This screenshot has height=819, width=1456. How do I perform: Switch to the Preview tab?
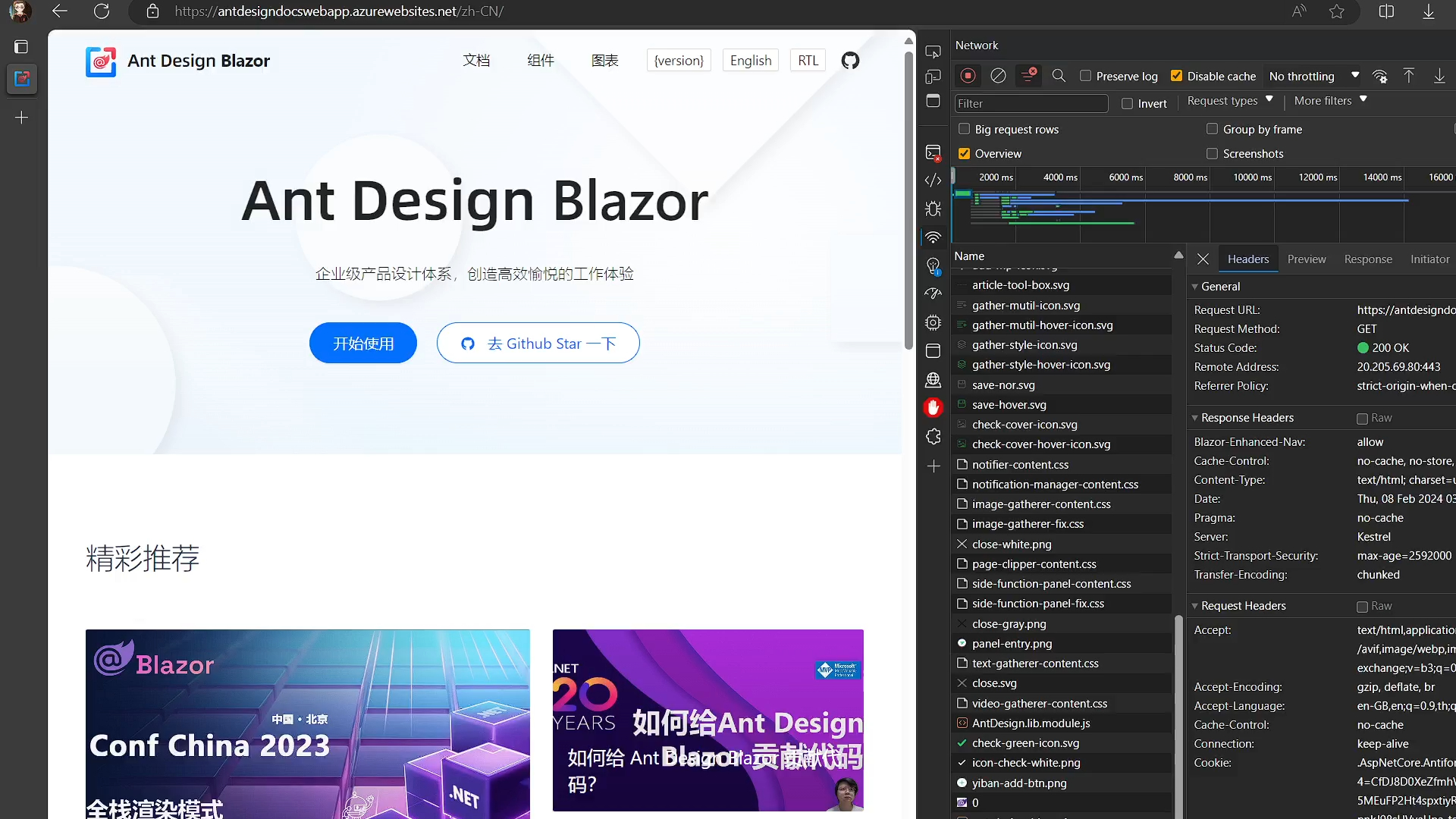pyautogui.click(x=1306, y=259)
